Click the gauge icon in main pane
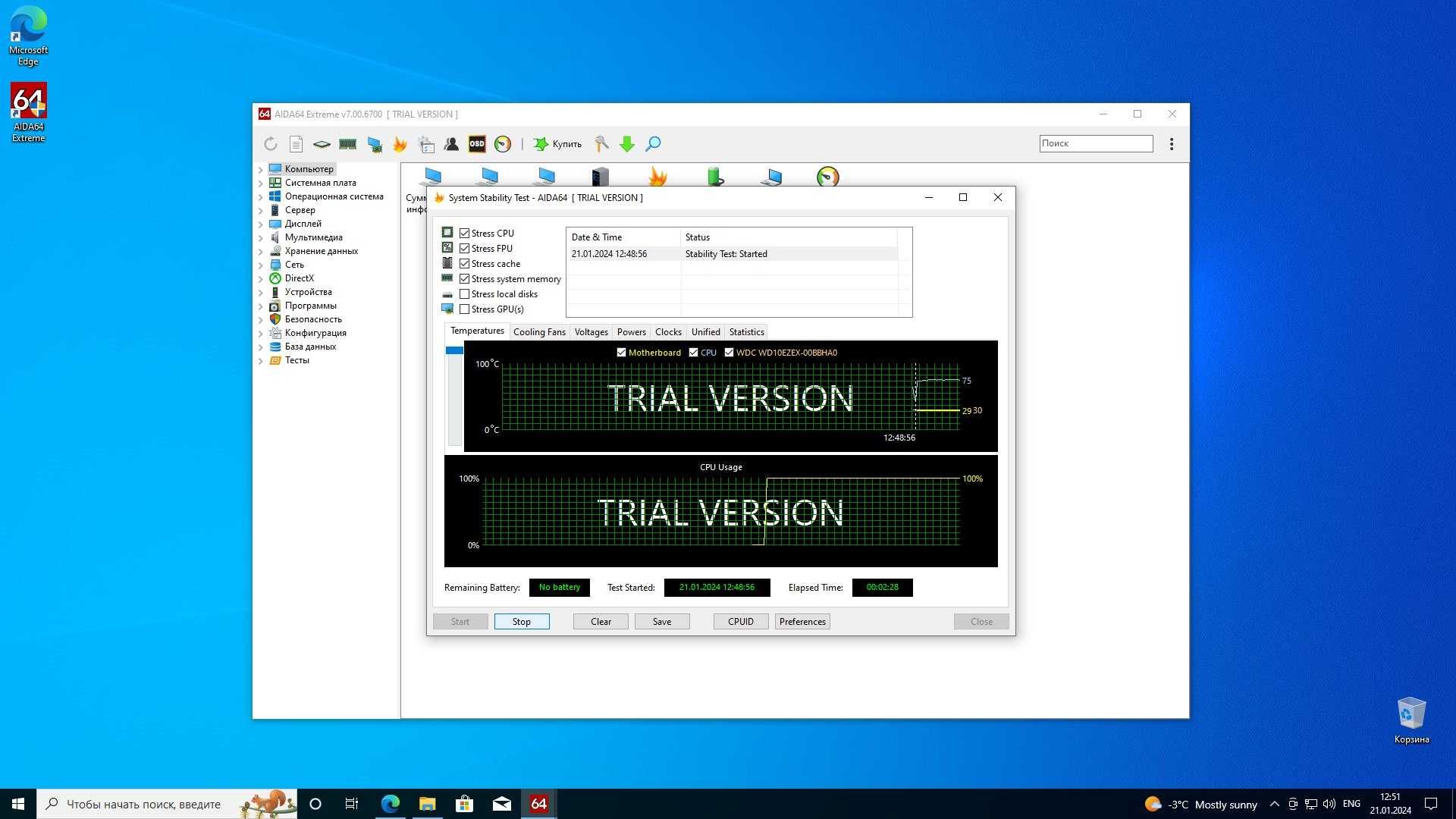Screen dimensions: 1456x819 pyautogui.click(x=828, y=177)
